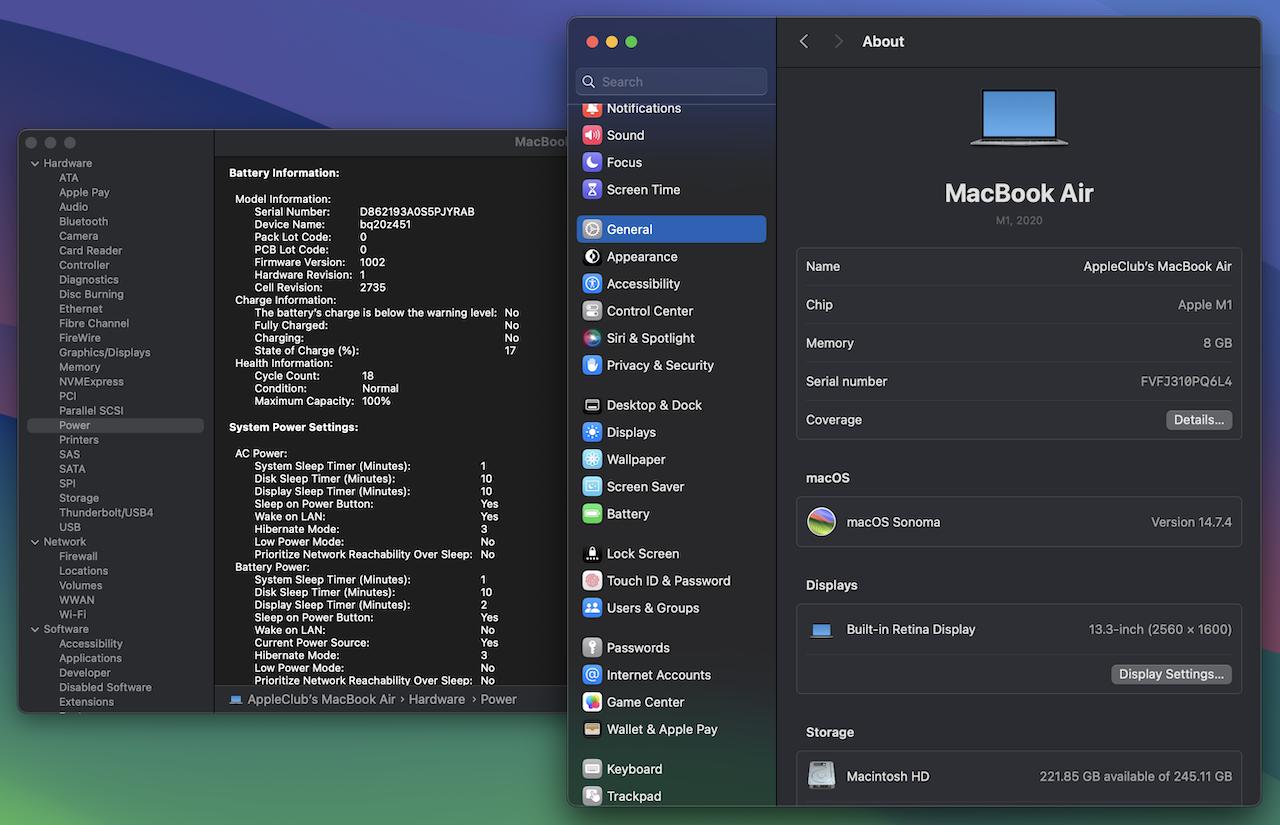Select Apple Pay in System Information sidebar
The image size is (1280, 825).
[x=84, y=192]
